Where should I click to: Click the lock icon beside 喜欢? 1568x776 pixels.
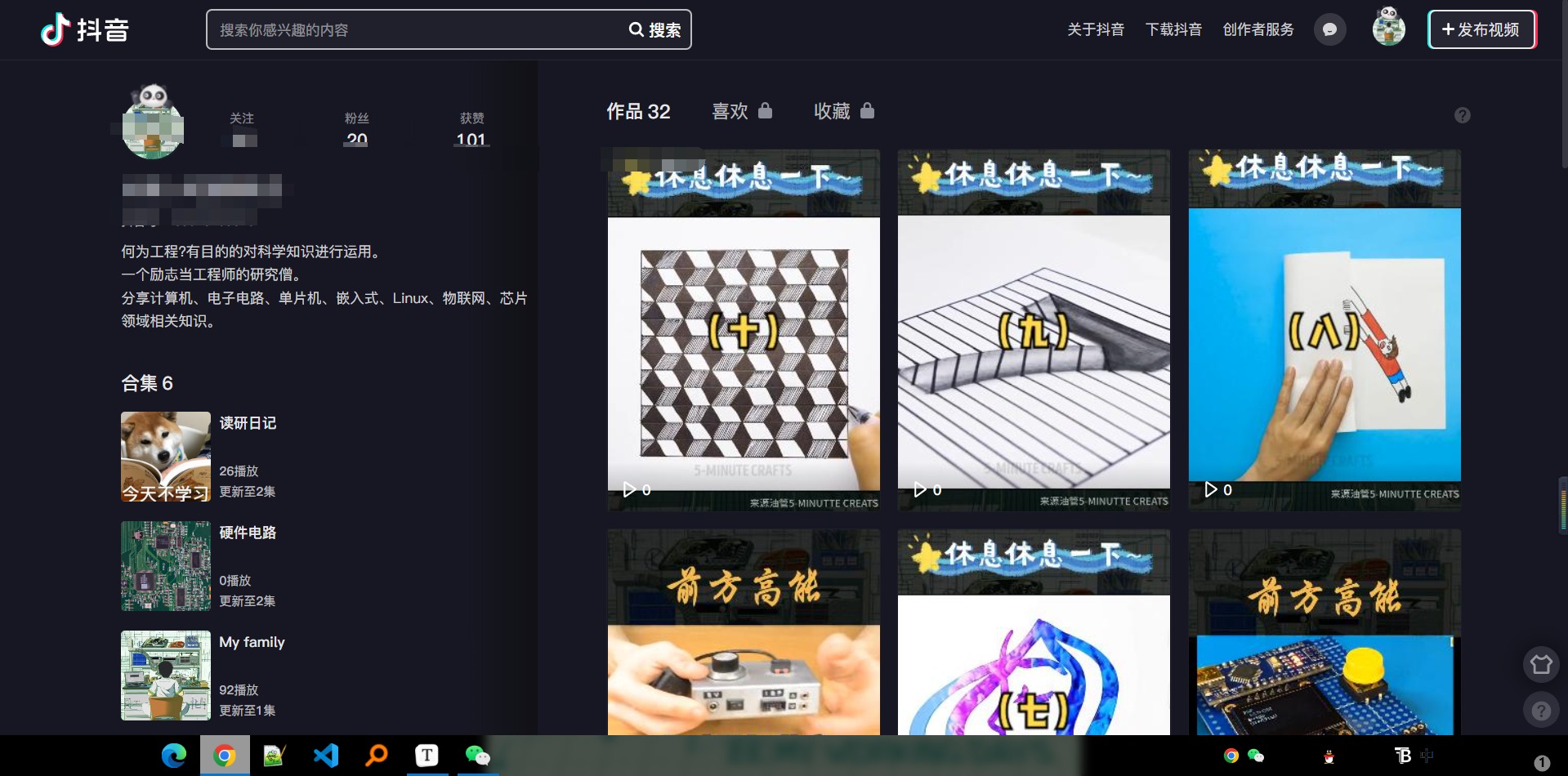click(x=765, y=110)
